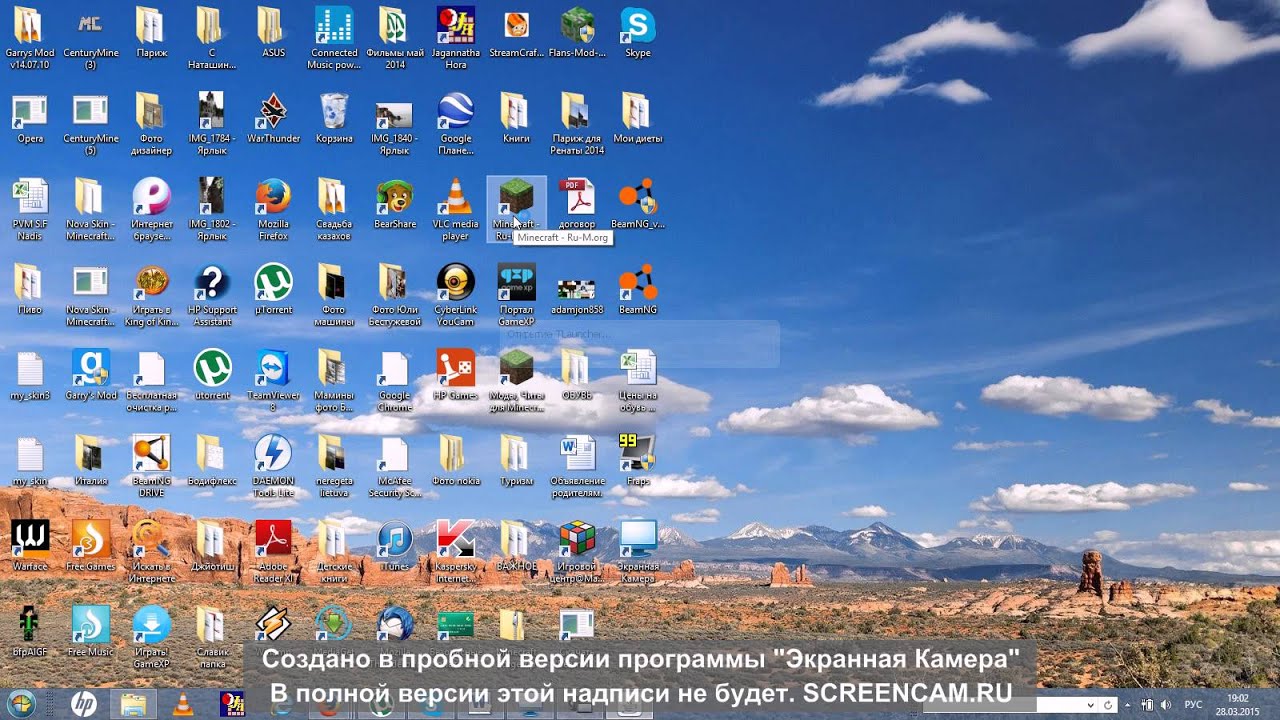Switch input language via РУС indicator
This screenshot has width=1280, height=720.
1193,705
